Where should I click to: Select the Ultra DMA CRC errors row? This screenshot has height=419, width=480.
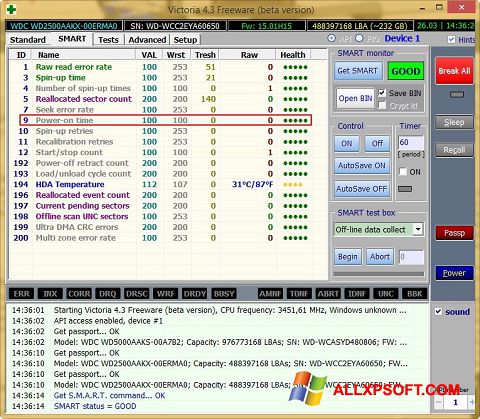161,227
